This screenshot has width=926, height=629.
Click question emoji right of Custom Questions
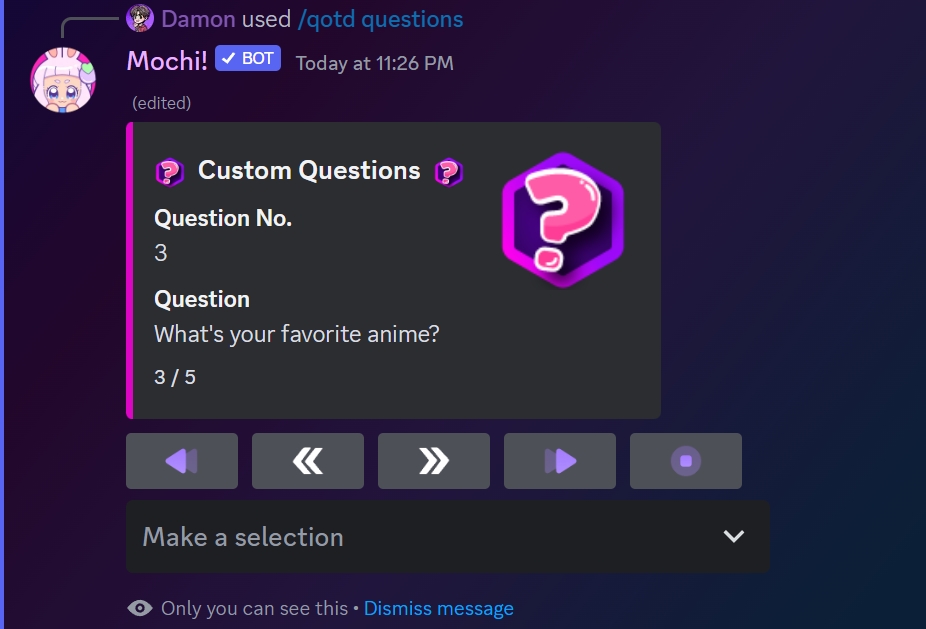[x=448, y=172]
